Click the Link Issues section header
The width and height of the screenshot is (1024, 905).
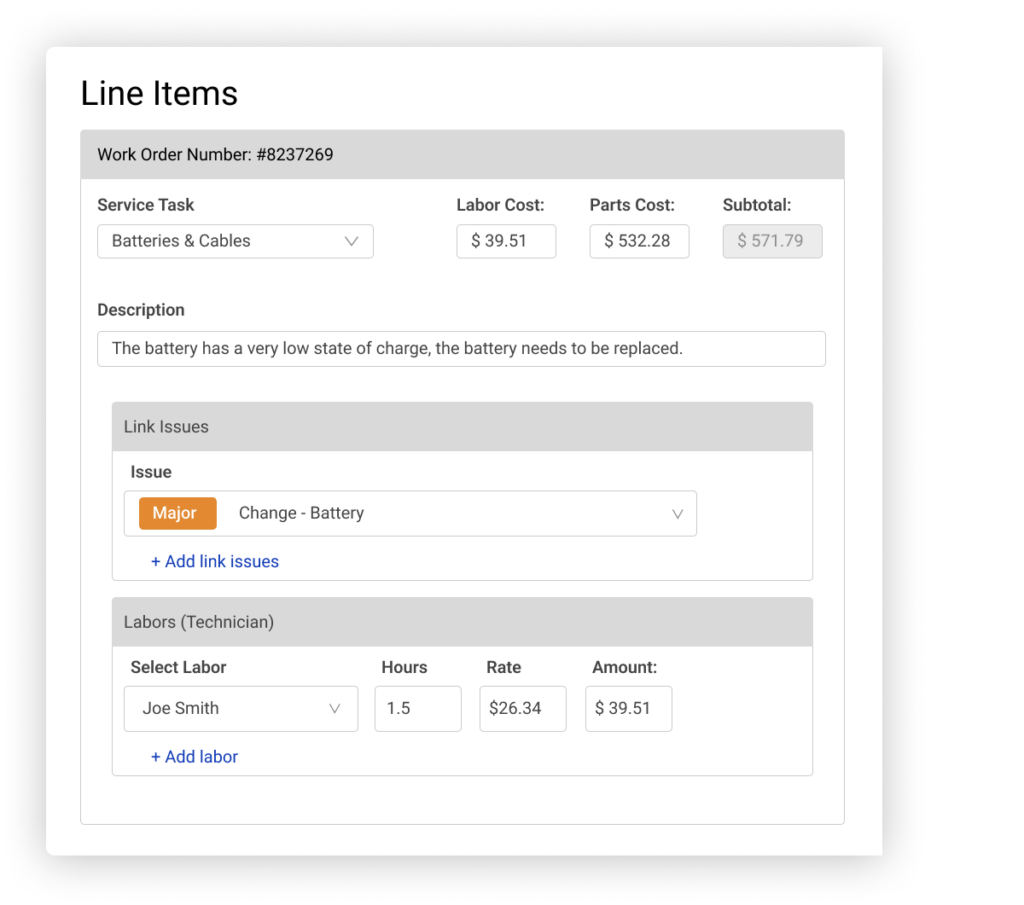point(166,426)
